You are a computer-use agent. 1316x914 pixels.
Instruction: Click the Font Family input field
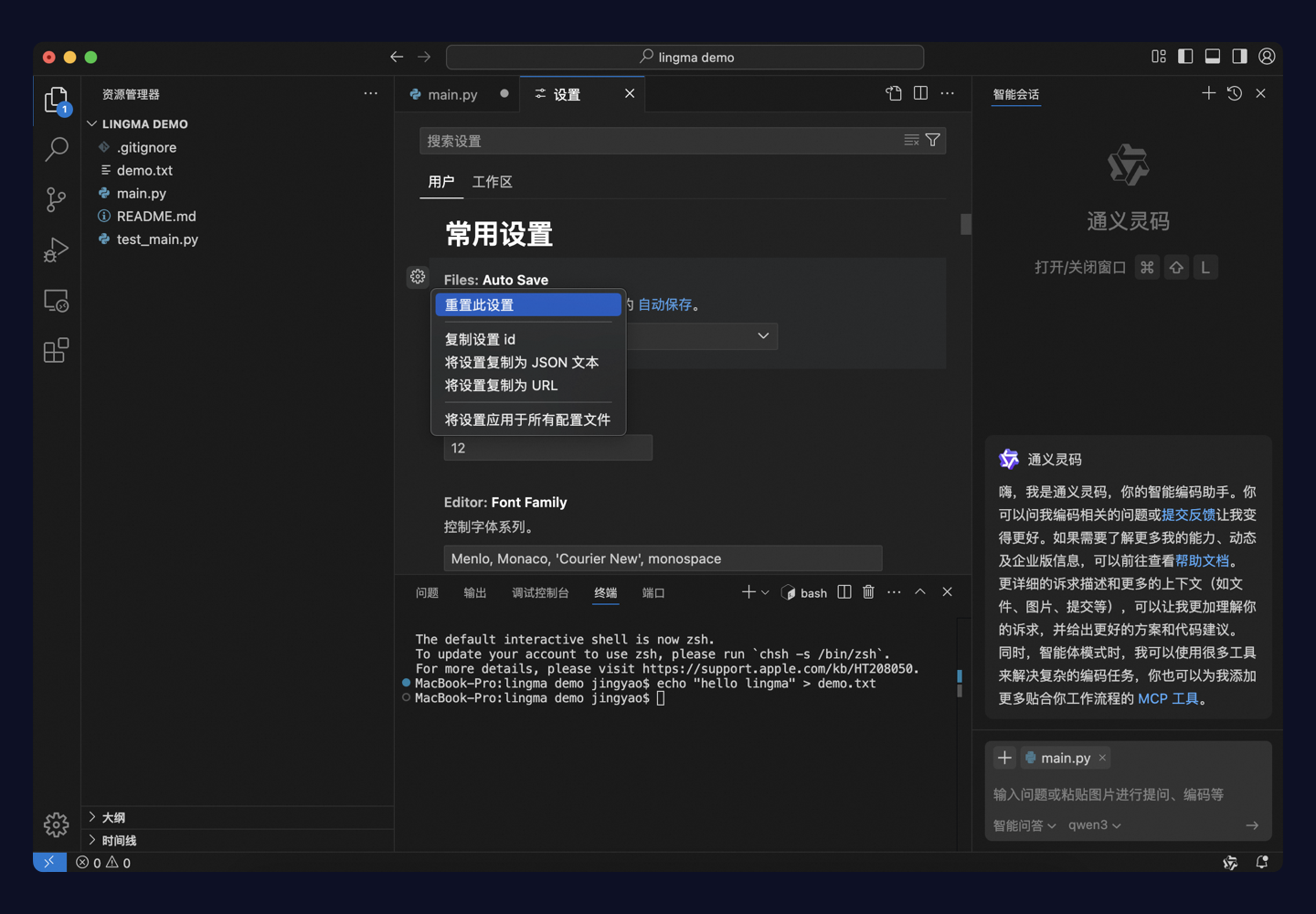point(663,558)
